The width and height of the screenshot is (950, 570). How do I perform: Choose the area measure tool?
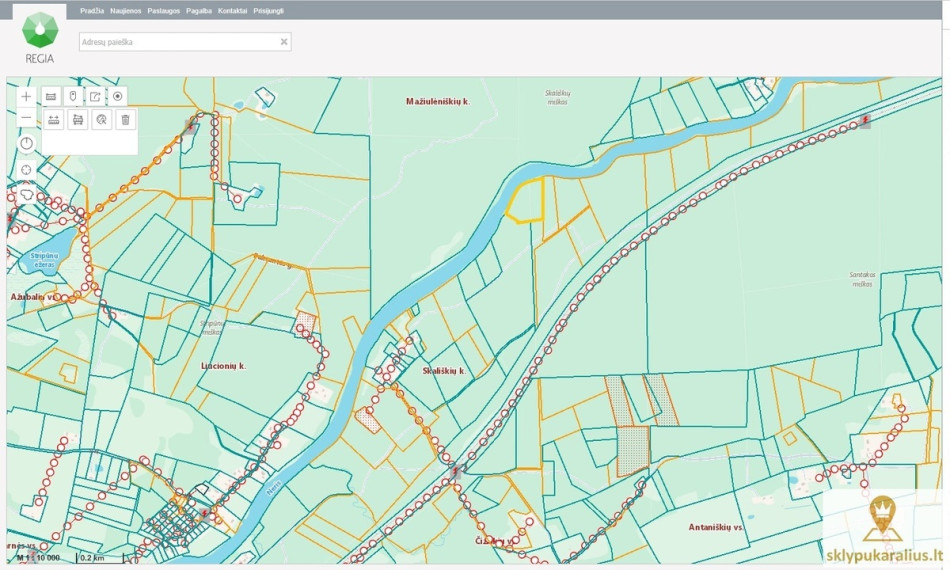78,119
